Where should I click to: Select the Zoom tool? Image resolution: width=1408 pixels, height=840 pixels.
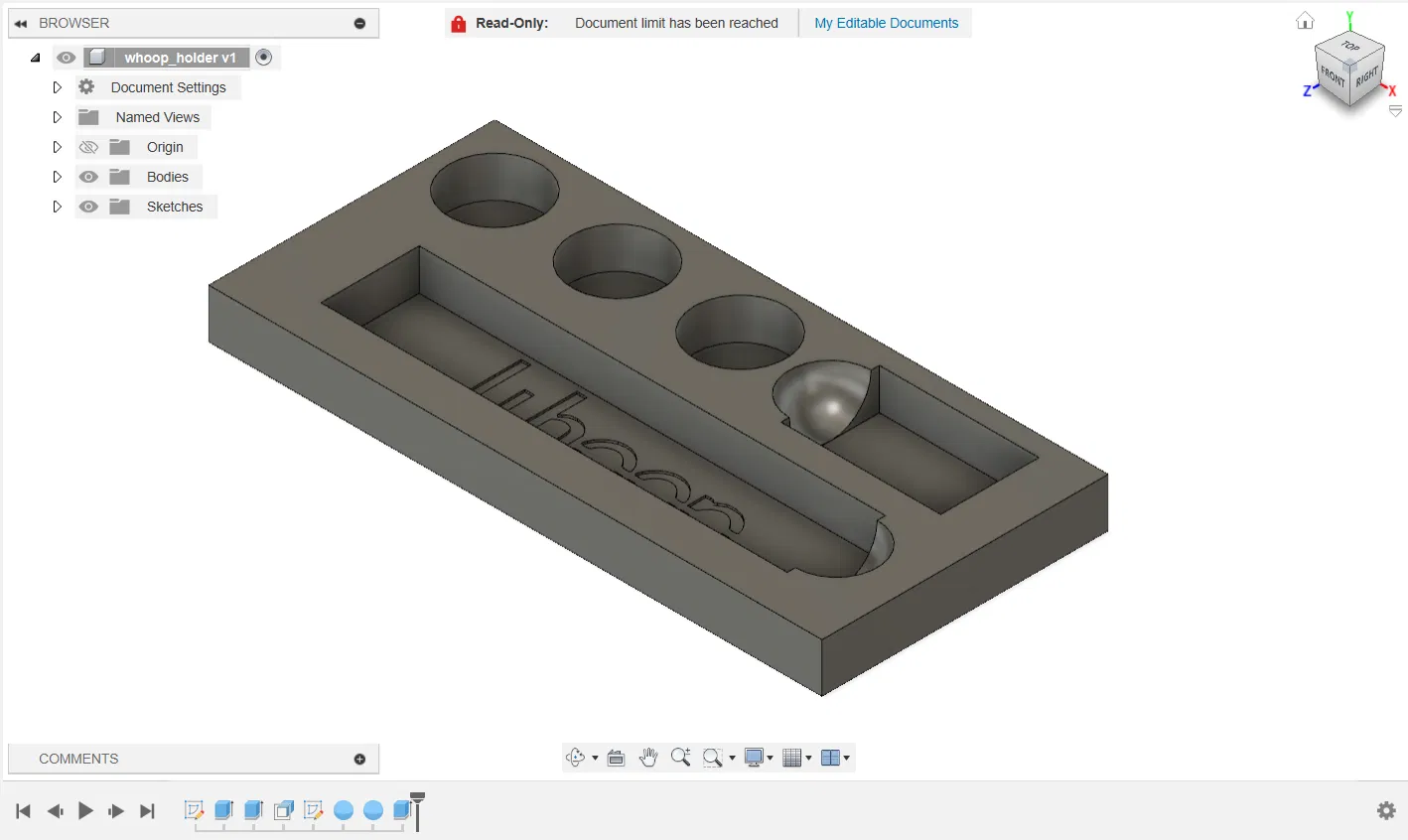click(x=680, y=758)
